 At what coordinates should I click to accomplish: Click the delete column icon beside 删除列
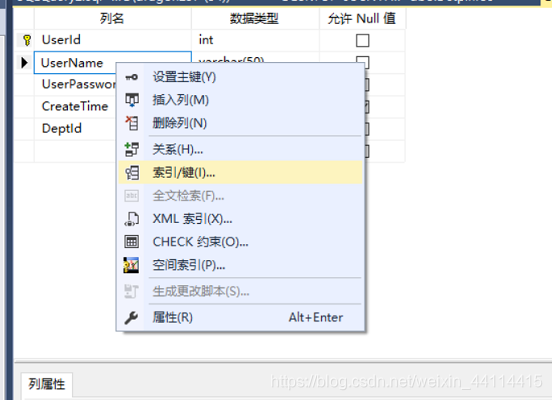pyautogui.click(x=132, y=123)
